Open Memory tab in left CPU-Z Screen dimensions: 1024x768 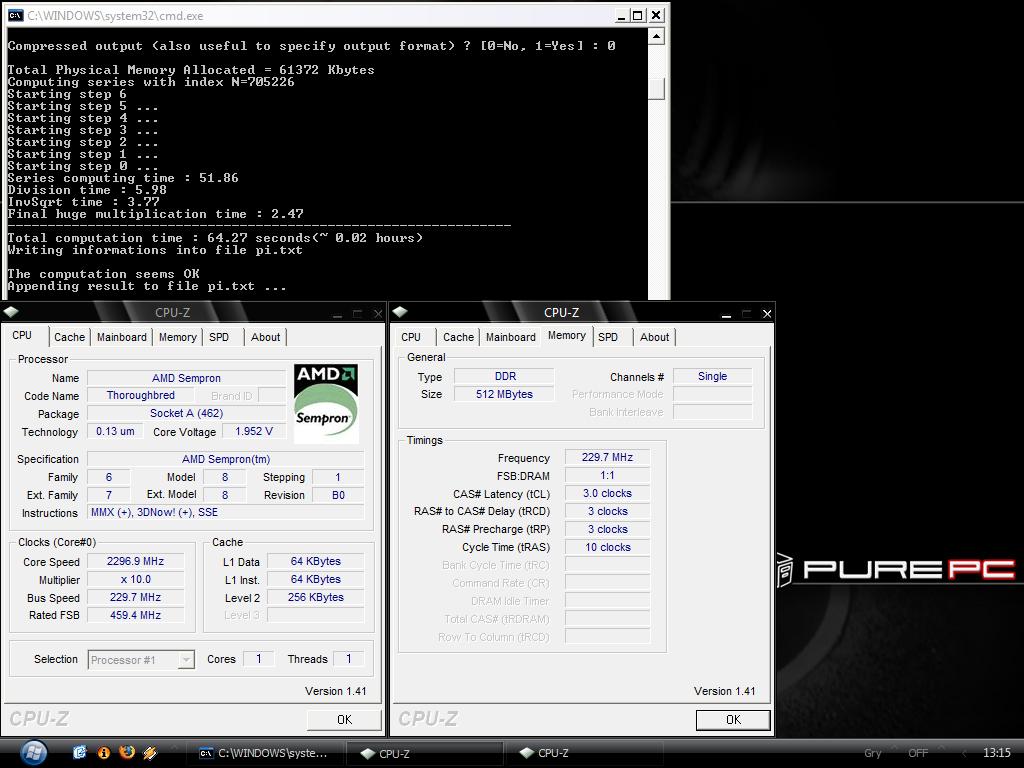178,337
